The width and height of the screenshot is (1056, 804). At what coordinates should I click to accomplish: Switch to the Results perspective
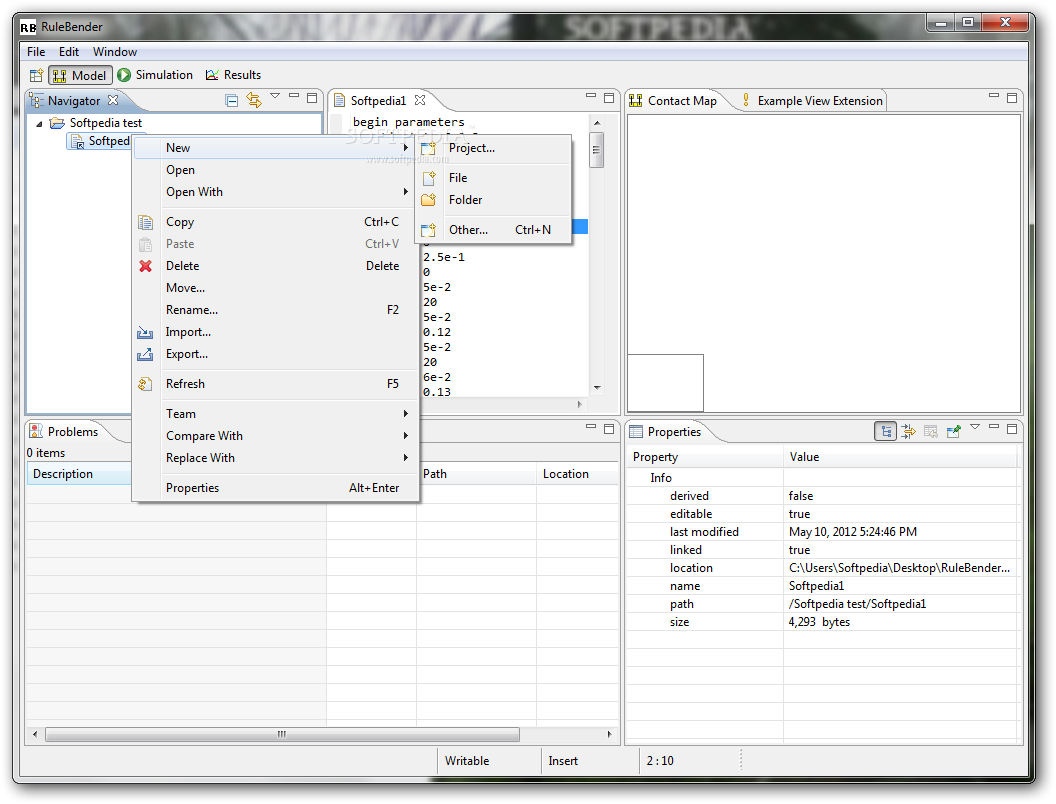coord(233,75)
